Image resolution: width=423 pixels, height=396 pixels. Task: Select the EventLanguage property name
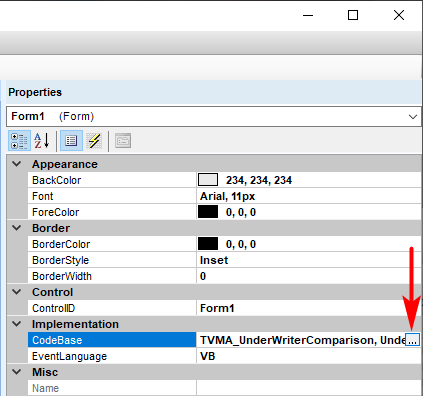pos(69,356)
